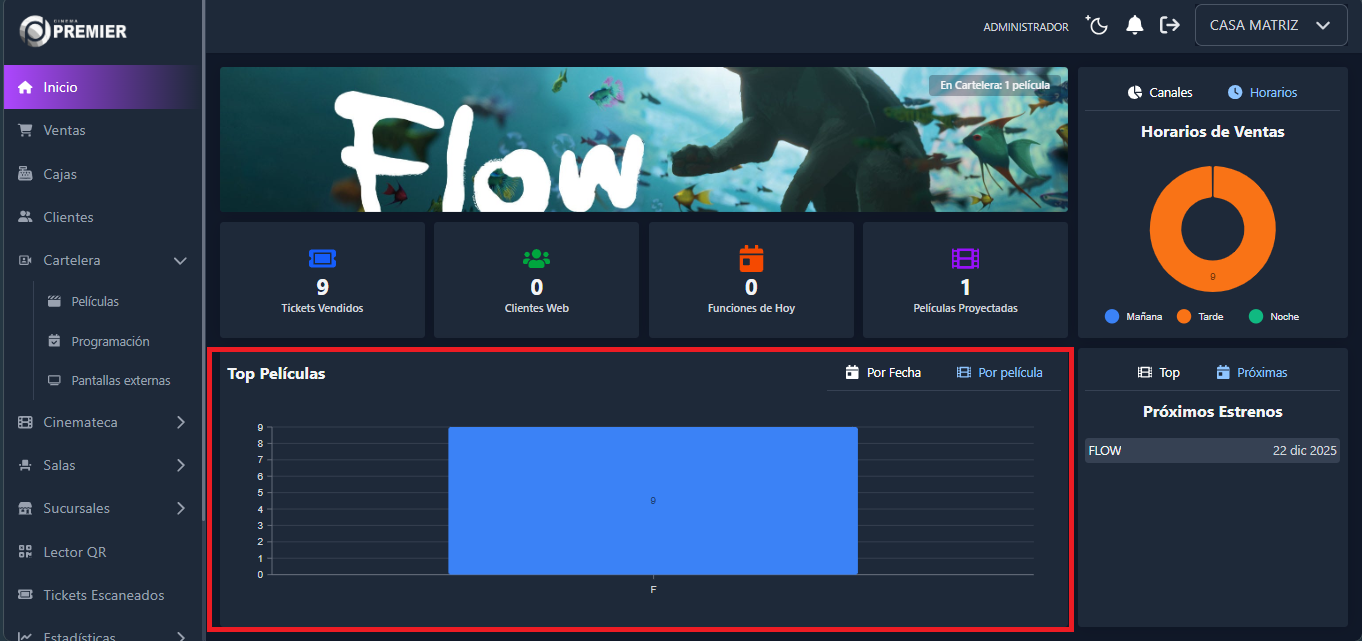The height and width of the screenshot is (641, 1362).
Task: Toggle dark mode with the moon icon
Action: pos(1098,26)
